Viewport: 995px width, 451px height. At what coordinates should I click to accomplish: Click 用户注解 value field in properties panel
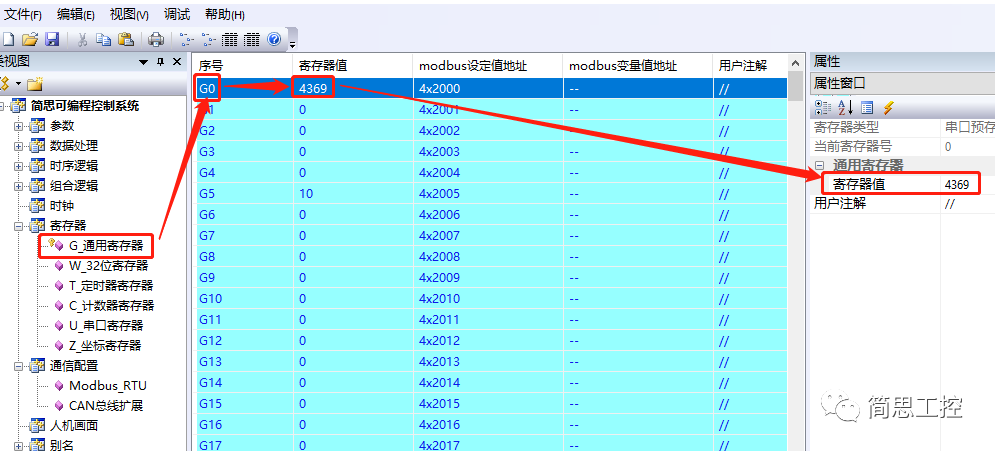tap(966, 204)
